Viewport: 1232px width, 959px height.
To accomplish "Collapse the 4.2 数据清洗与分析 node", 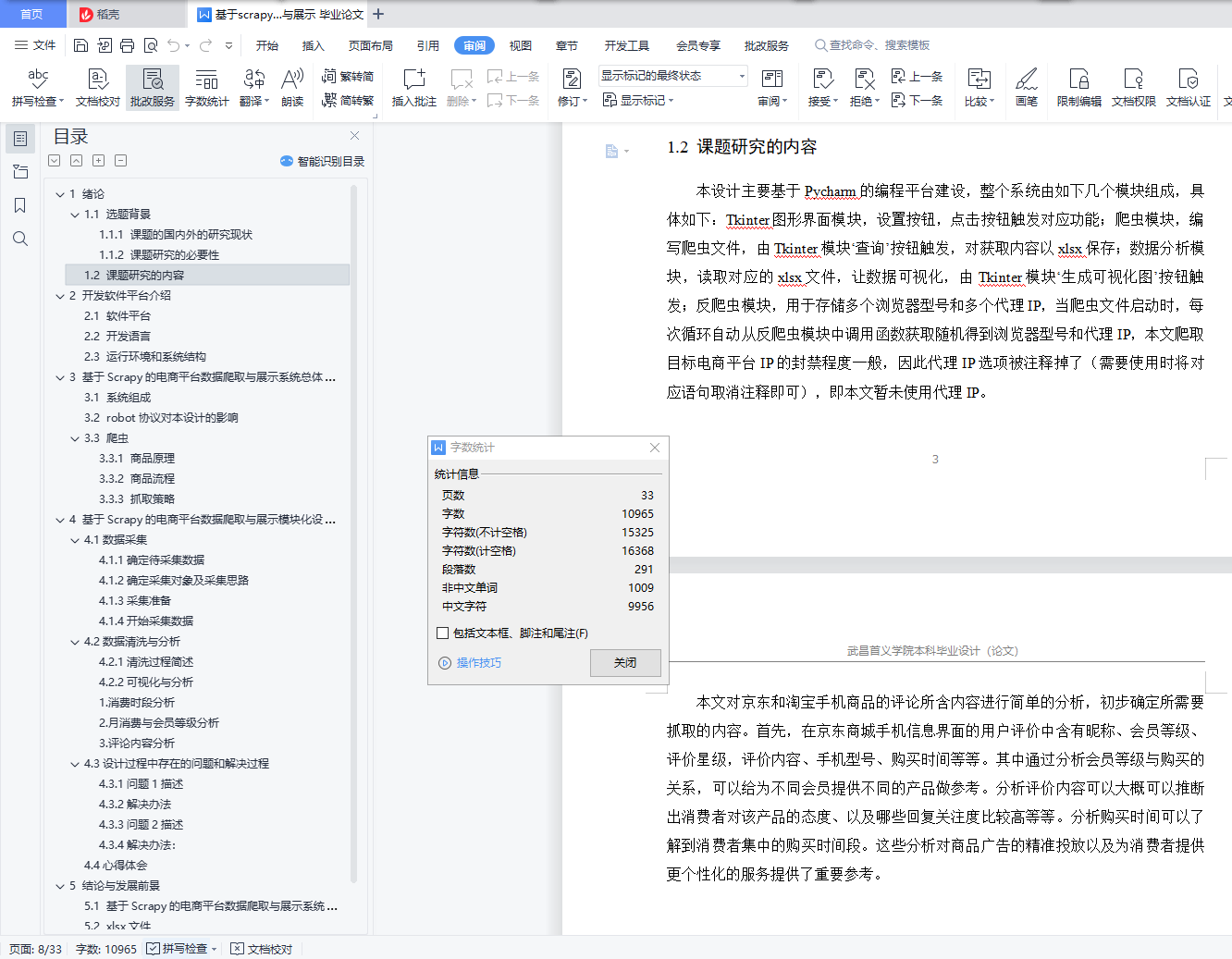I will tap(75, 642).
